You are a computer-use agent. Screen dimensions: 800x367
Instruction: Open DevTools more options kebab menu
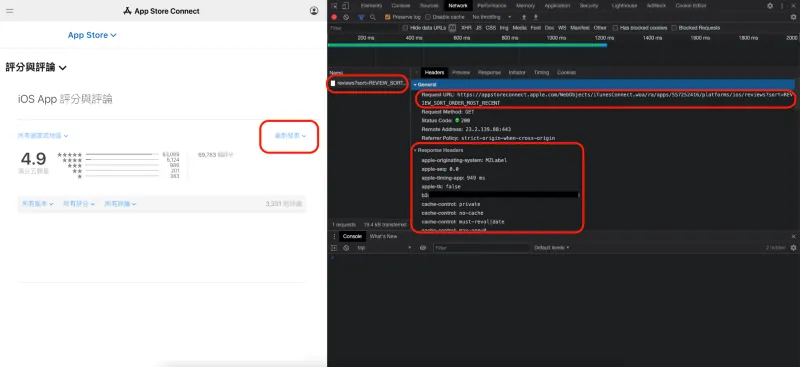[782, 6]
